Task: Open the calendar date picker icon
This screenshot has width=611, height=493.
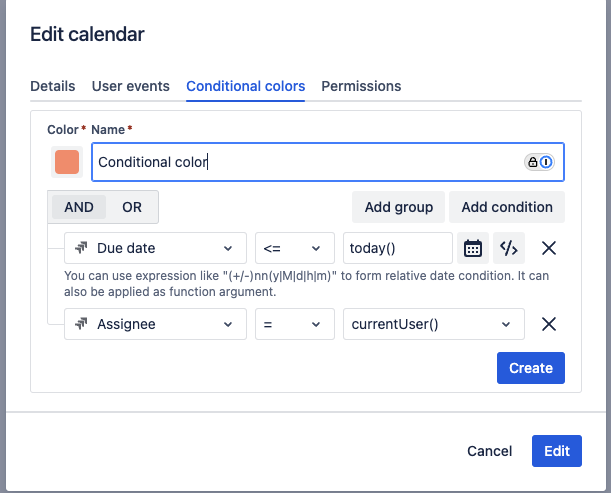Action: (x=473, y=248)
